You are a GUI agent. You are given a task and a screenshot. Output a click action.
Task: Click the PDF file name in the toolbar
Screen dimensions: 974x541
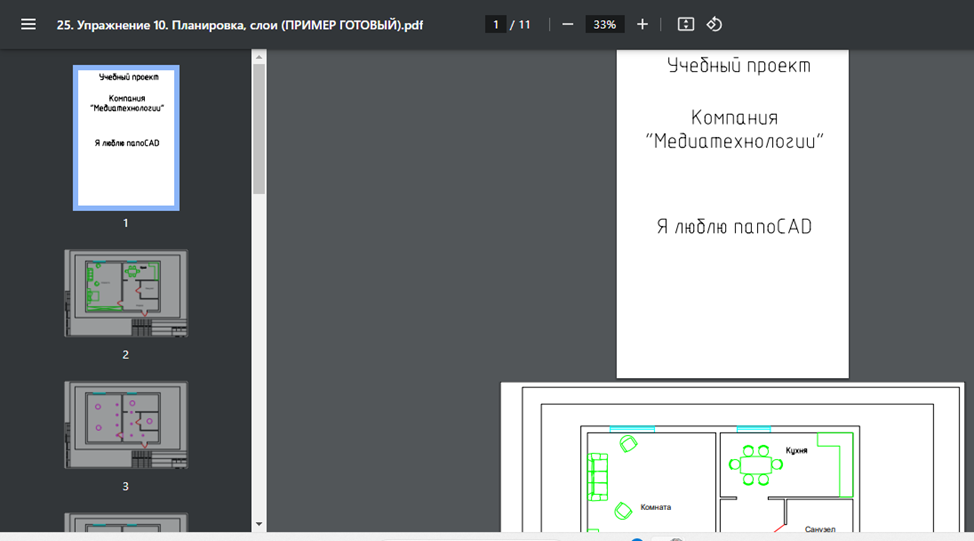tap(240, 24)
